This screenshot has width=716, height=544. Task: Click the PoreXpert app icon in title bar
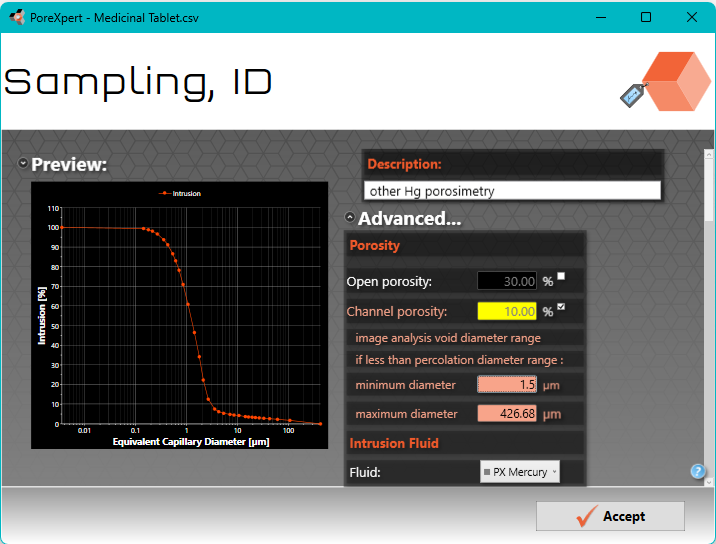pyautogui.click(x=17, y=17)
